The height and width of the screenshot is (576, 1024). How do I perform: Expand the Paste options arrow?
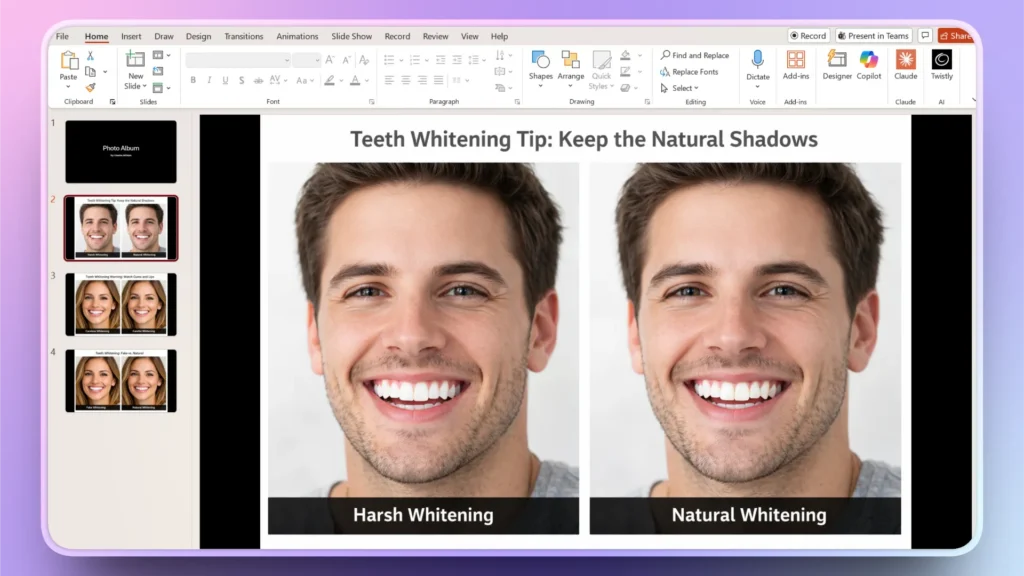(68, 86)
